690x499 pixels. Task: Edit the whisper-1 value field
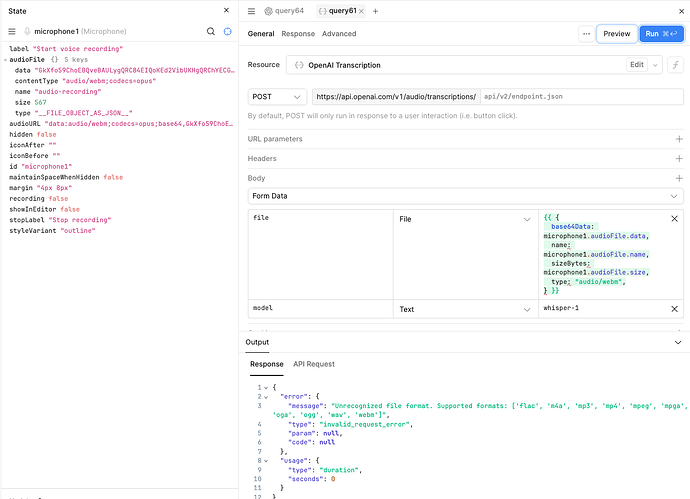click(x=603, y=308)
